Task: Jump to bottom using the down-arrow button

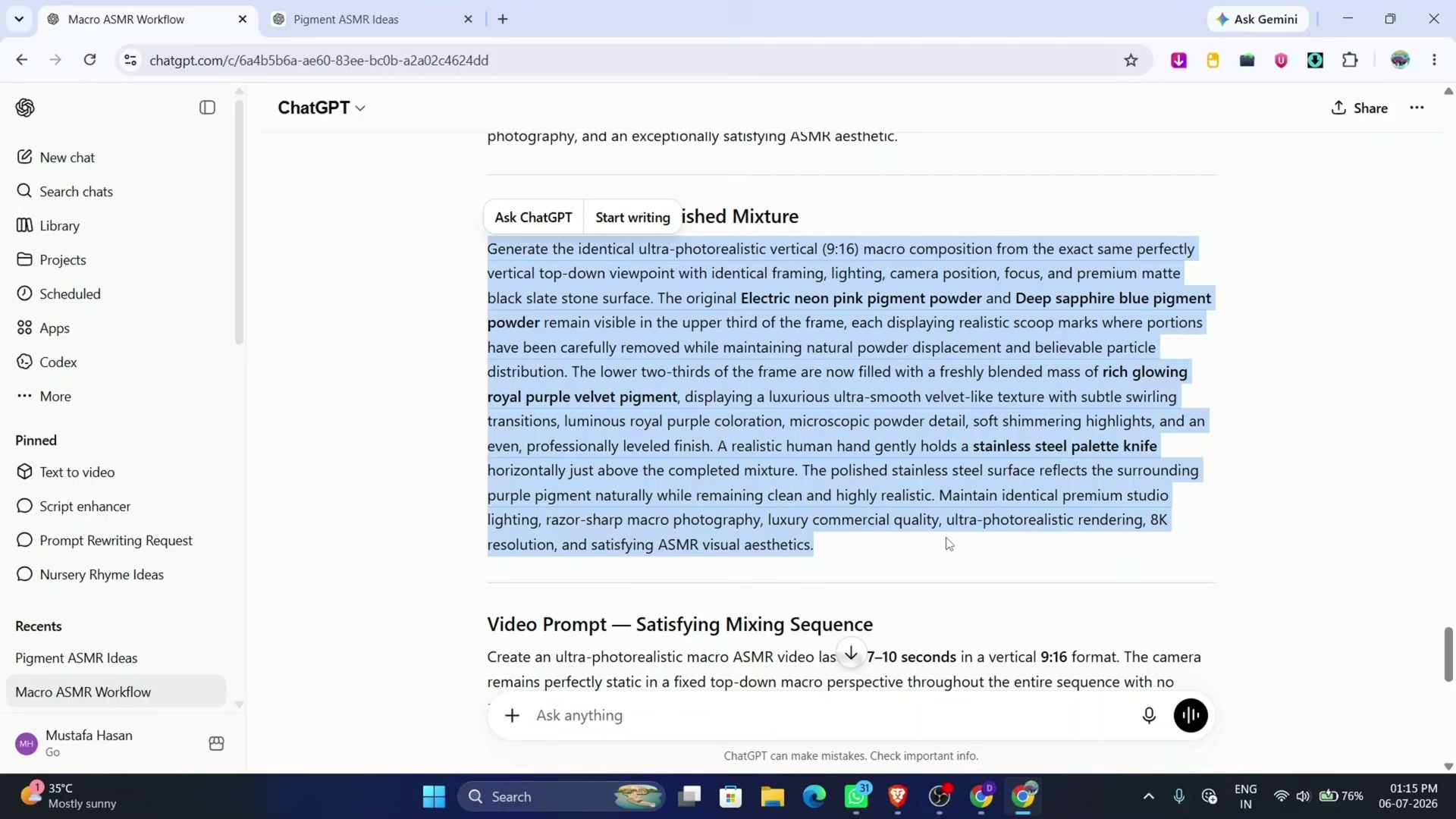Action: tap(851, 654)
